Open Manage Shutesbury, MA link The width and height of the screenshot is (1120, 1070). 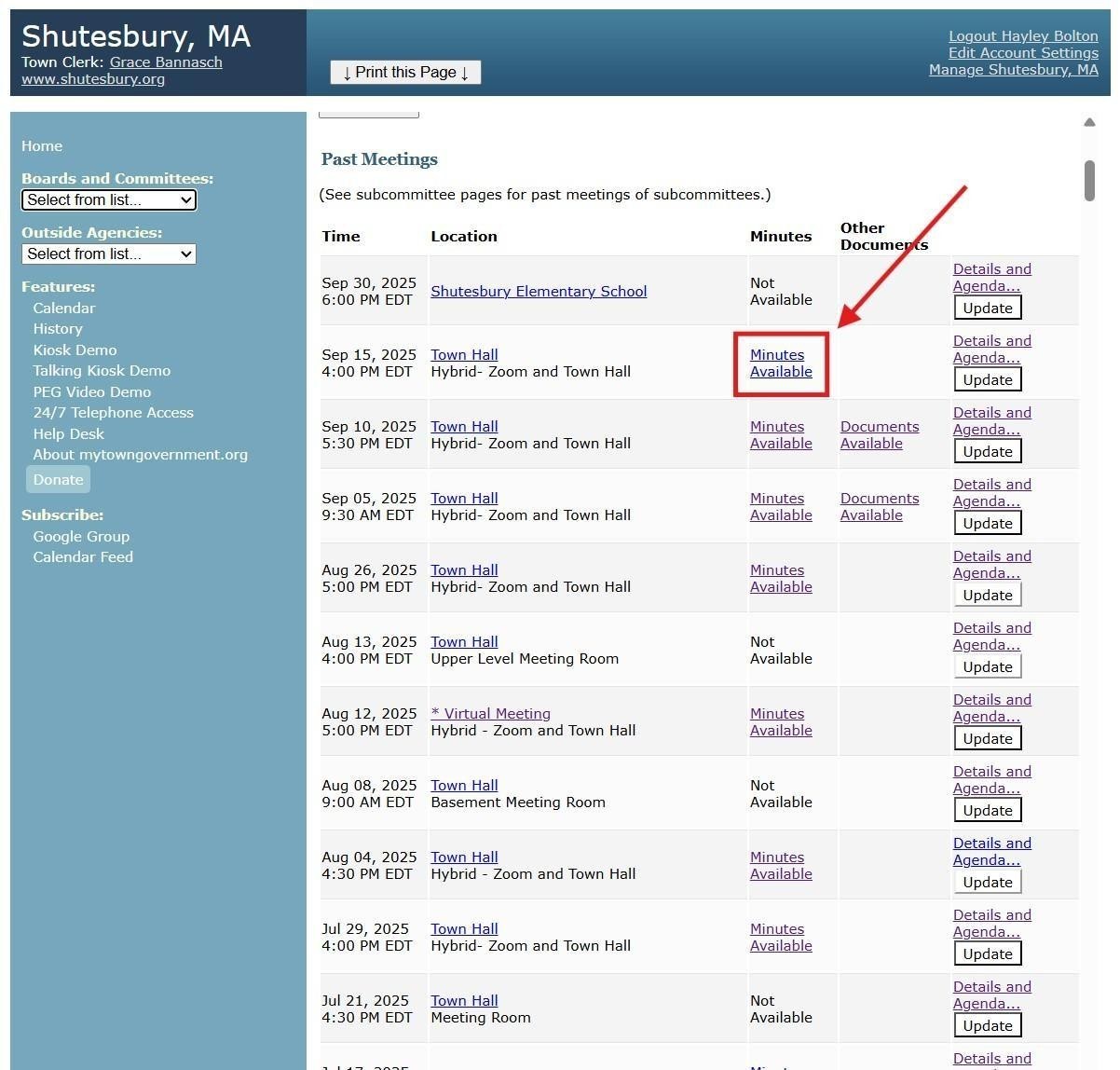click(x=1013, y=70)
